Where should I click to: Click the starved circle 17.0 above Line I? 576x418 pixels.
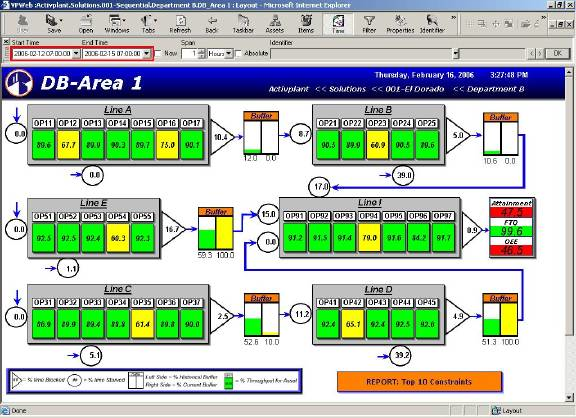point(320,187)
